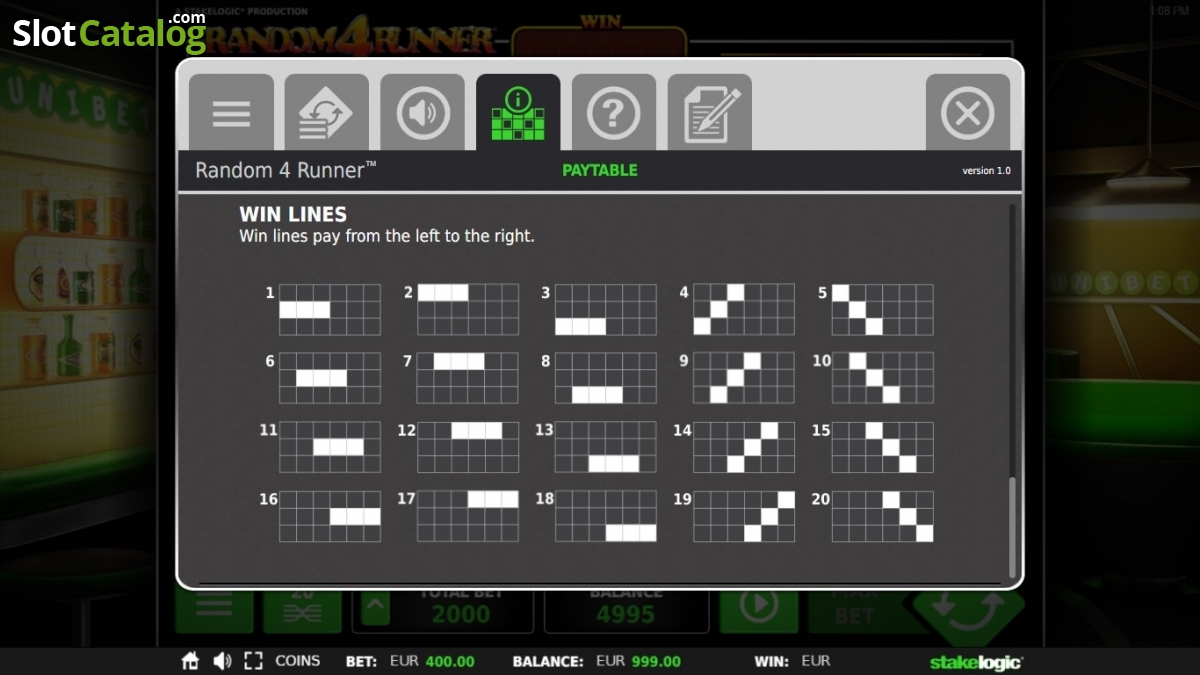Click the text "Win lines pay from the left to the right."
The image size is (1200, 675).
coord(387,237)
